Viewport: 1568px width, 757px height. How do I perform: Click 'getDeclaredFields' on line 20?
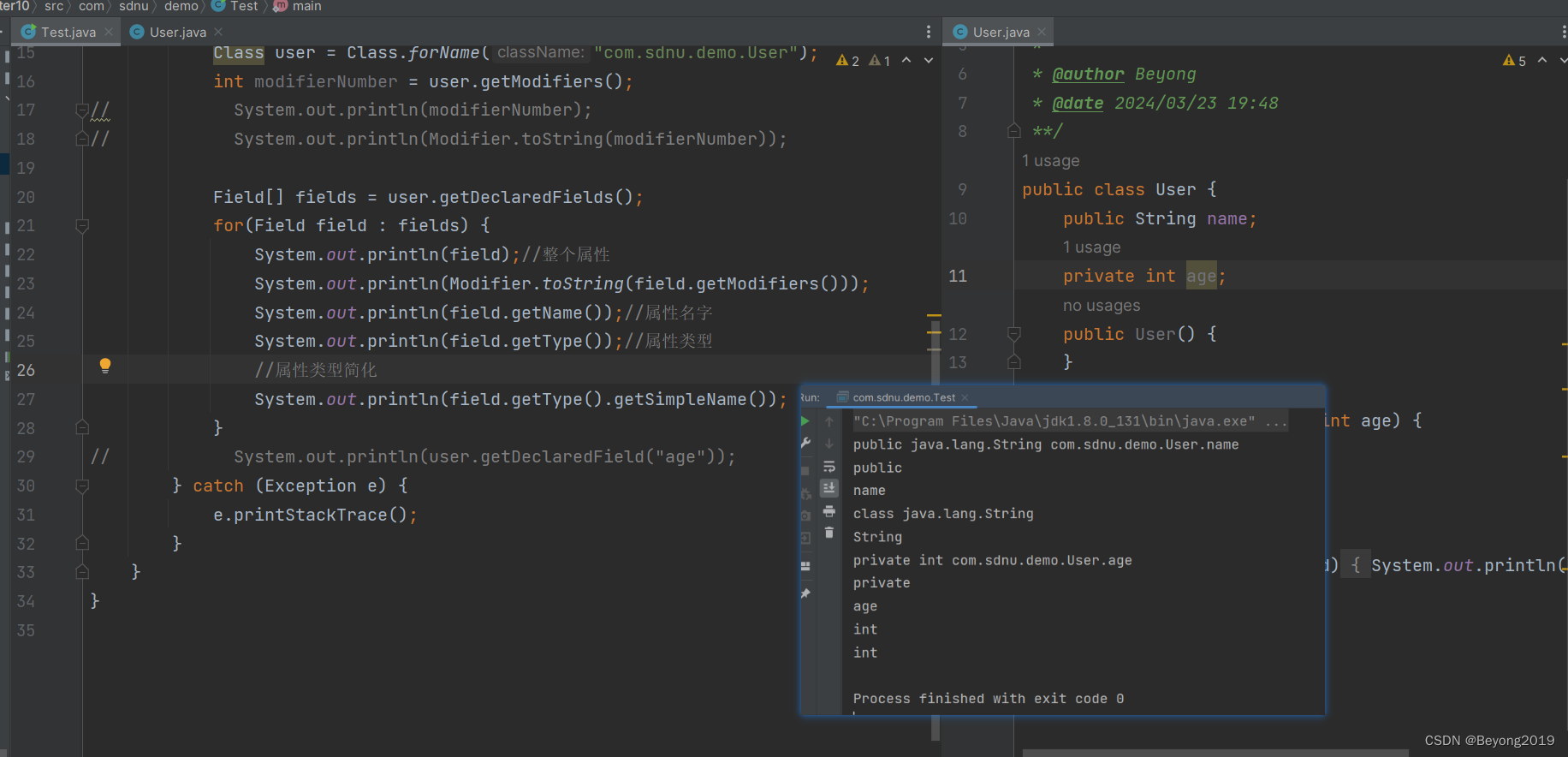point(526,197)
